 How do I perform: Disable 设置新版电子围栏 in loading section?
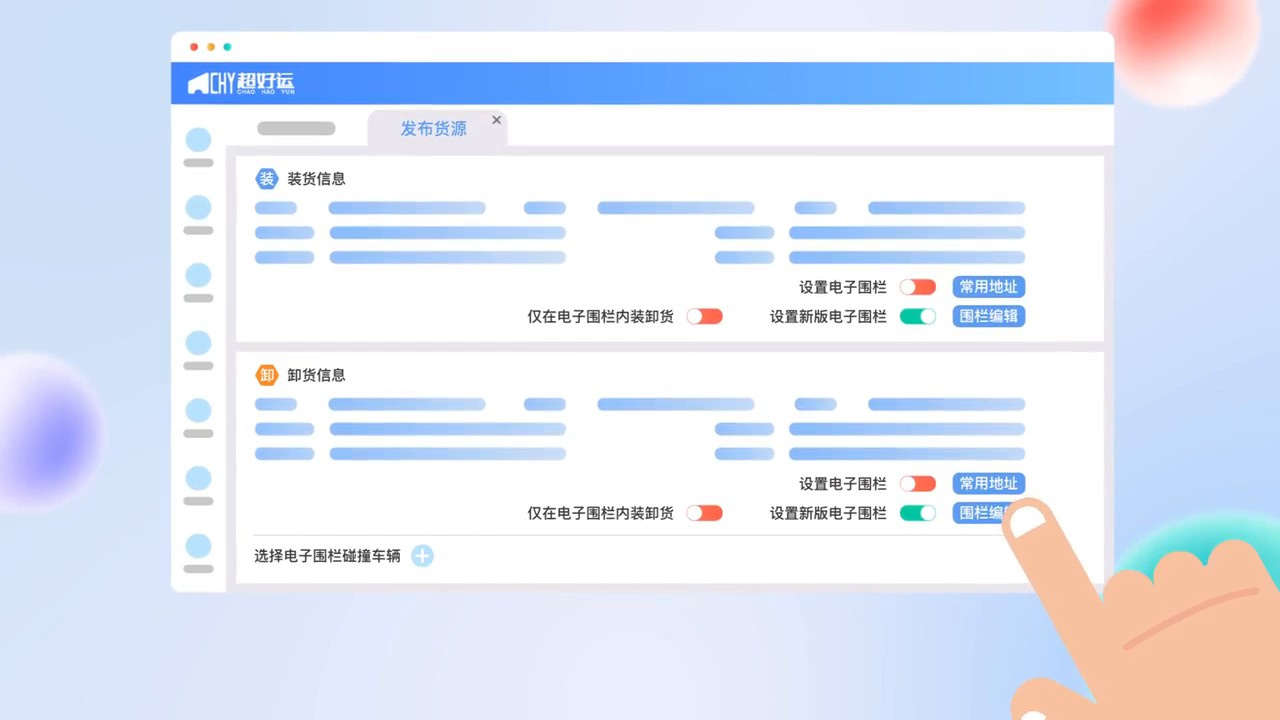[917, 316]
